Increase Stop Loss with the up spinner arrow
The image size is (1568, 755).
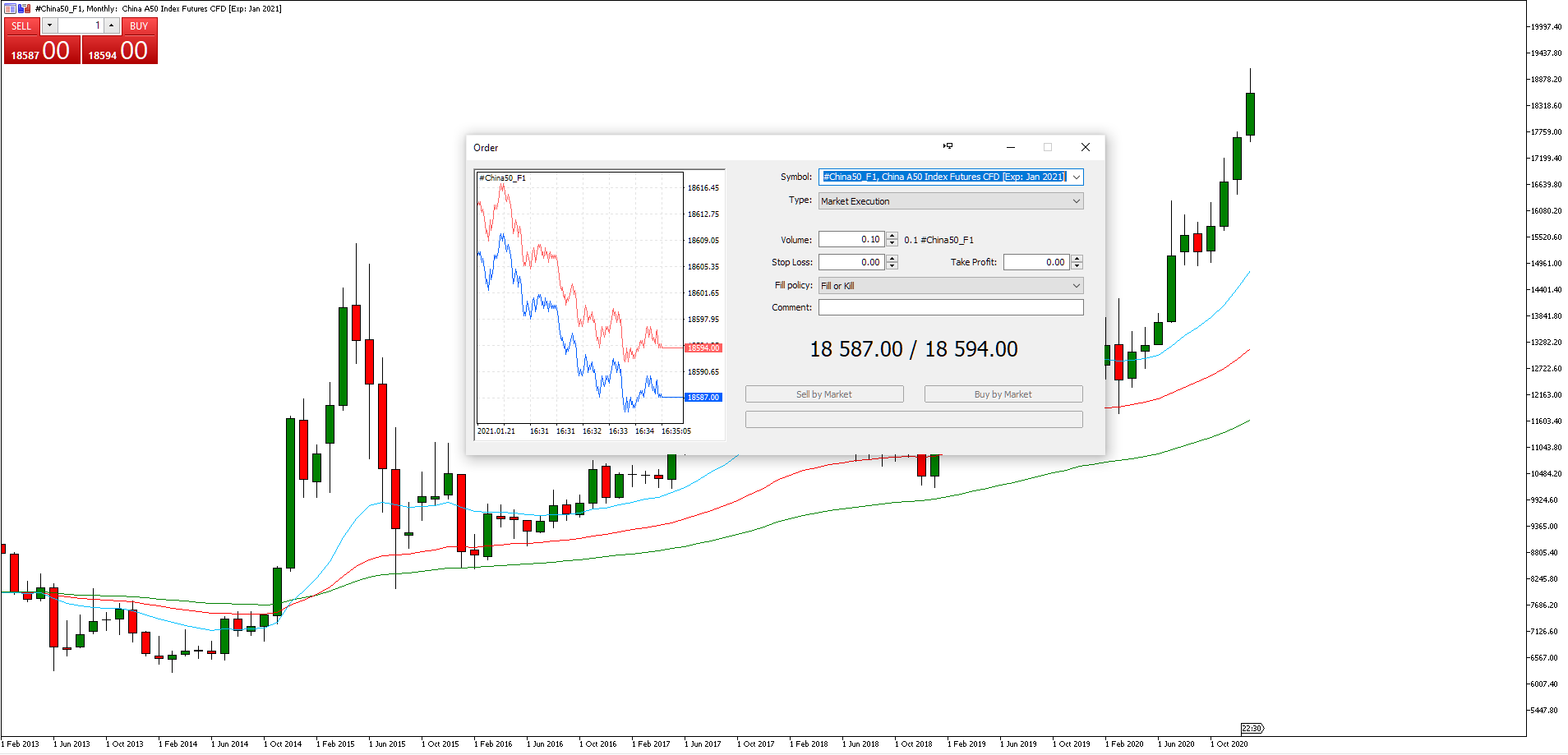[892, 259]
